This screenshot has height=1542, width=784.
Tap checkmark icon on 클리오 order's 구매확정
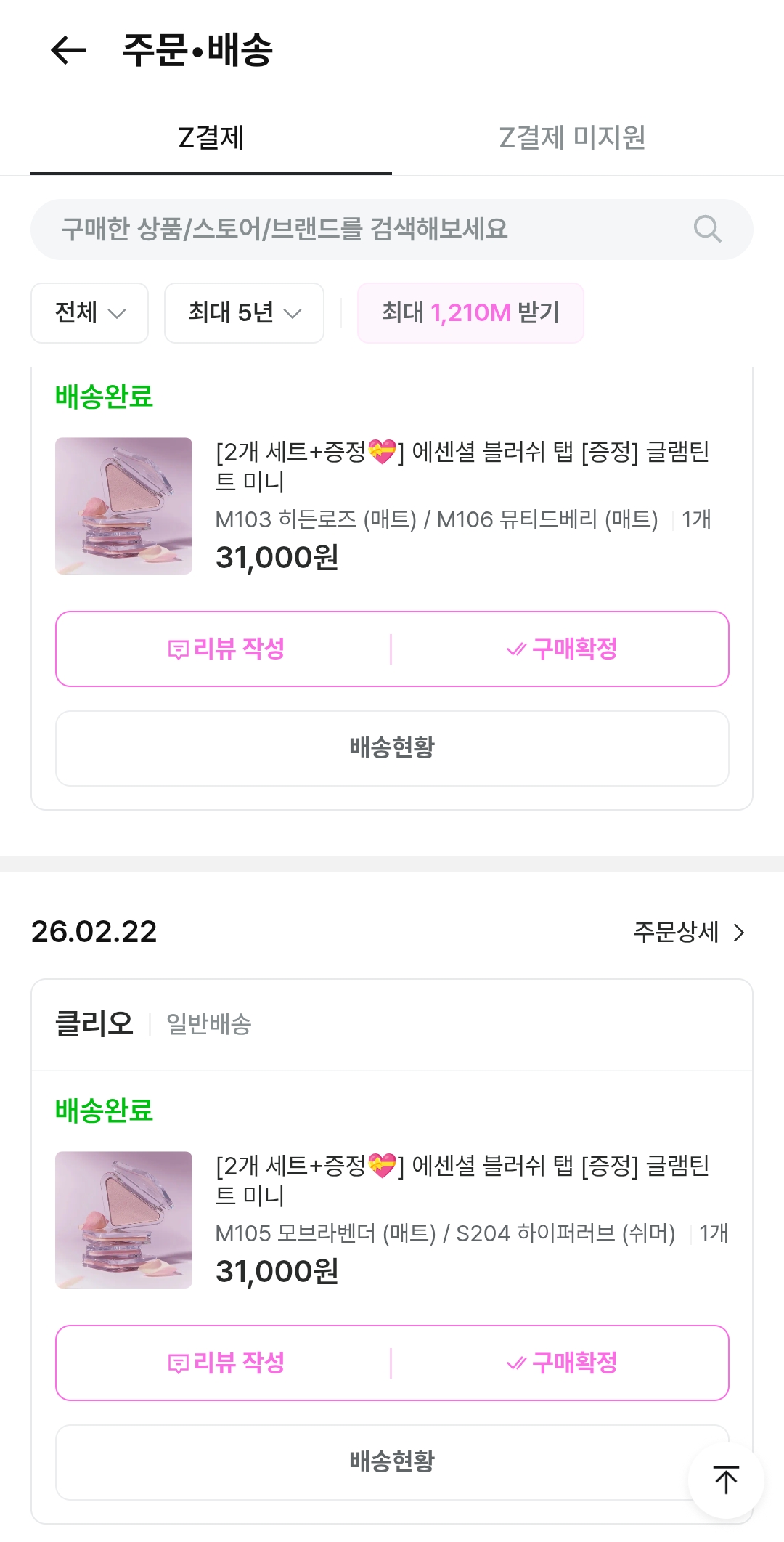(515, 1363)
